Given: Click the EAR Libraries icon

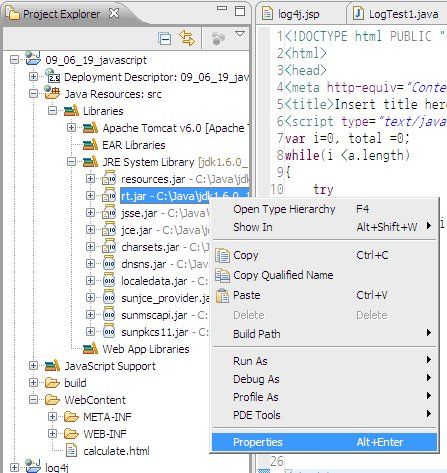Looking at the screenshot, I should tap(90, 144).
